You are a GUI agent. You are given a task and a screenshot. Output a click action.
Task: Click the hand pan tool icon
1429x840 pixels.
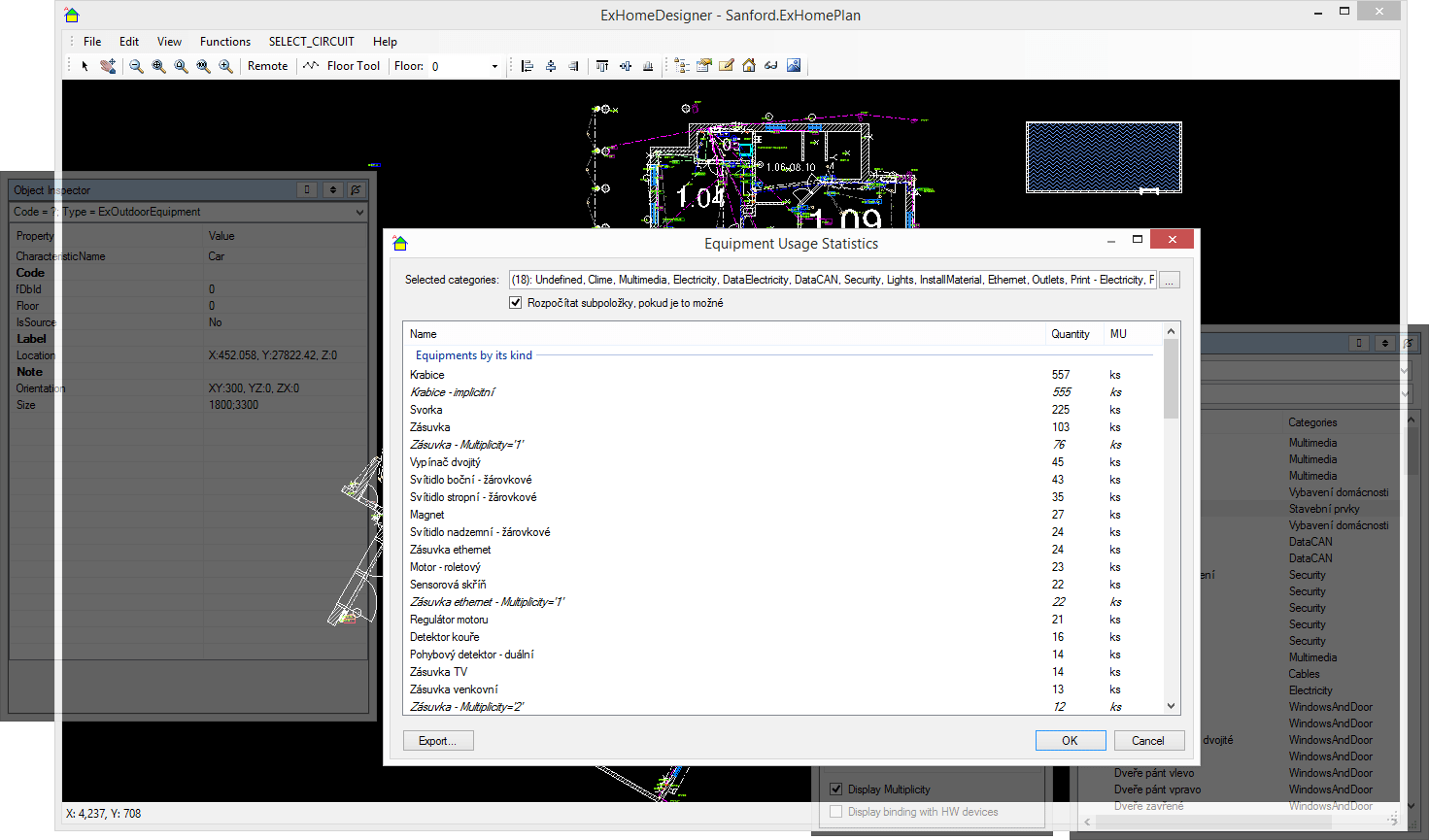tap(108, 66)
